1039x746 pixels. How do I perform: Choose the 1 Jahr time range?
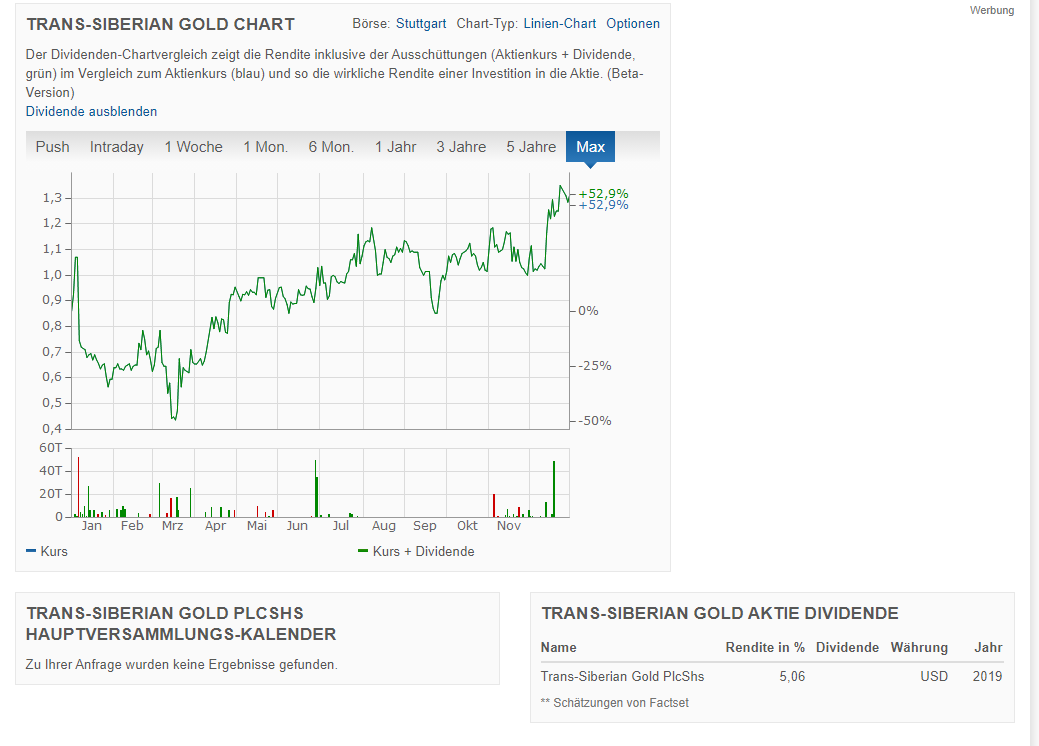tap(395, 147)
